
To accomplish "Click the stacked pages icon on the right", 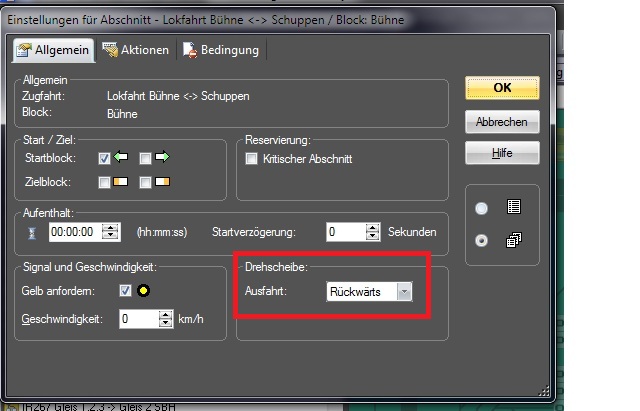I will (x=514, y=241).
